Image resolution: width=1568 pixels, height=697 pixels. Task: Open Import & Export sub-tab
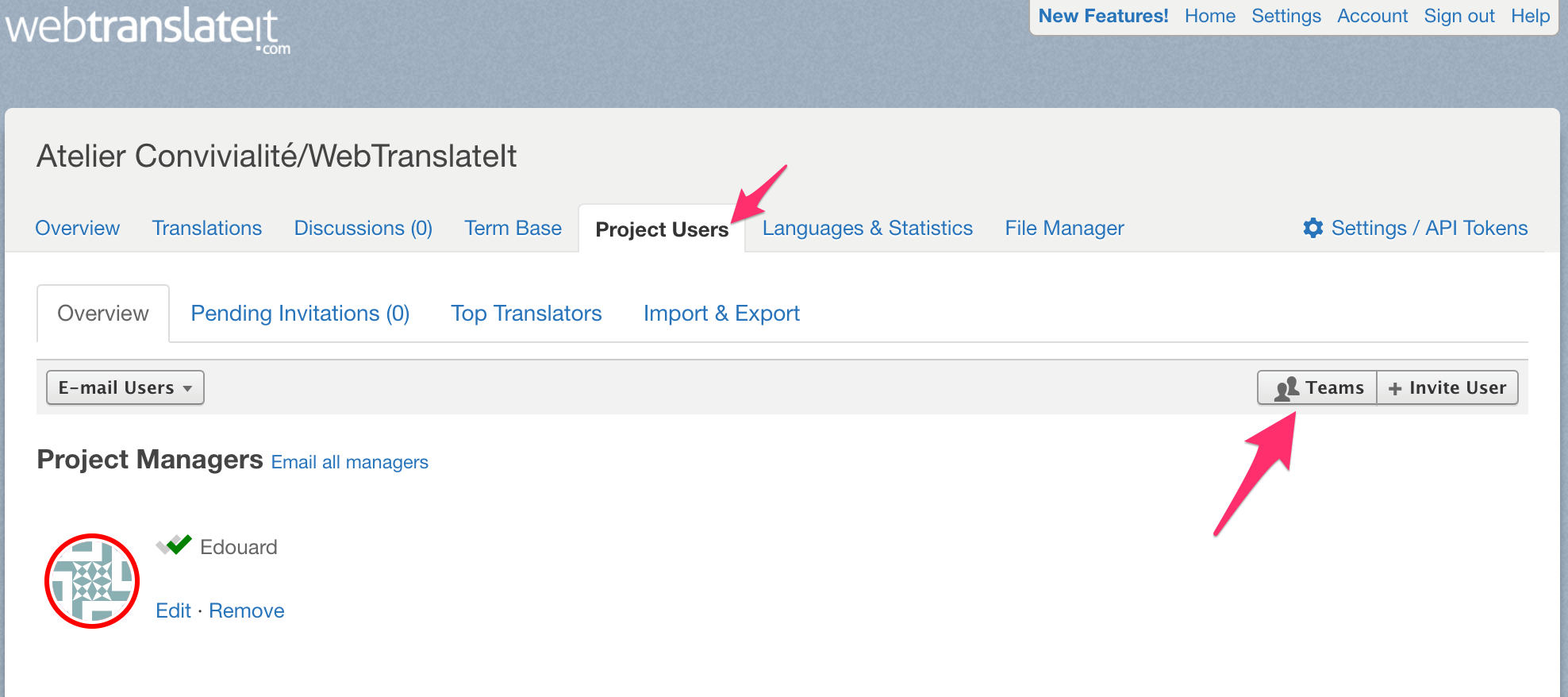point(721,314)
